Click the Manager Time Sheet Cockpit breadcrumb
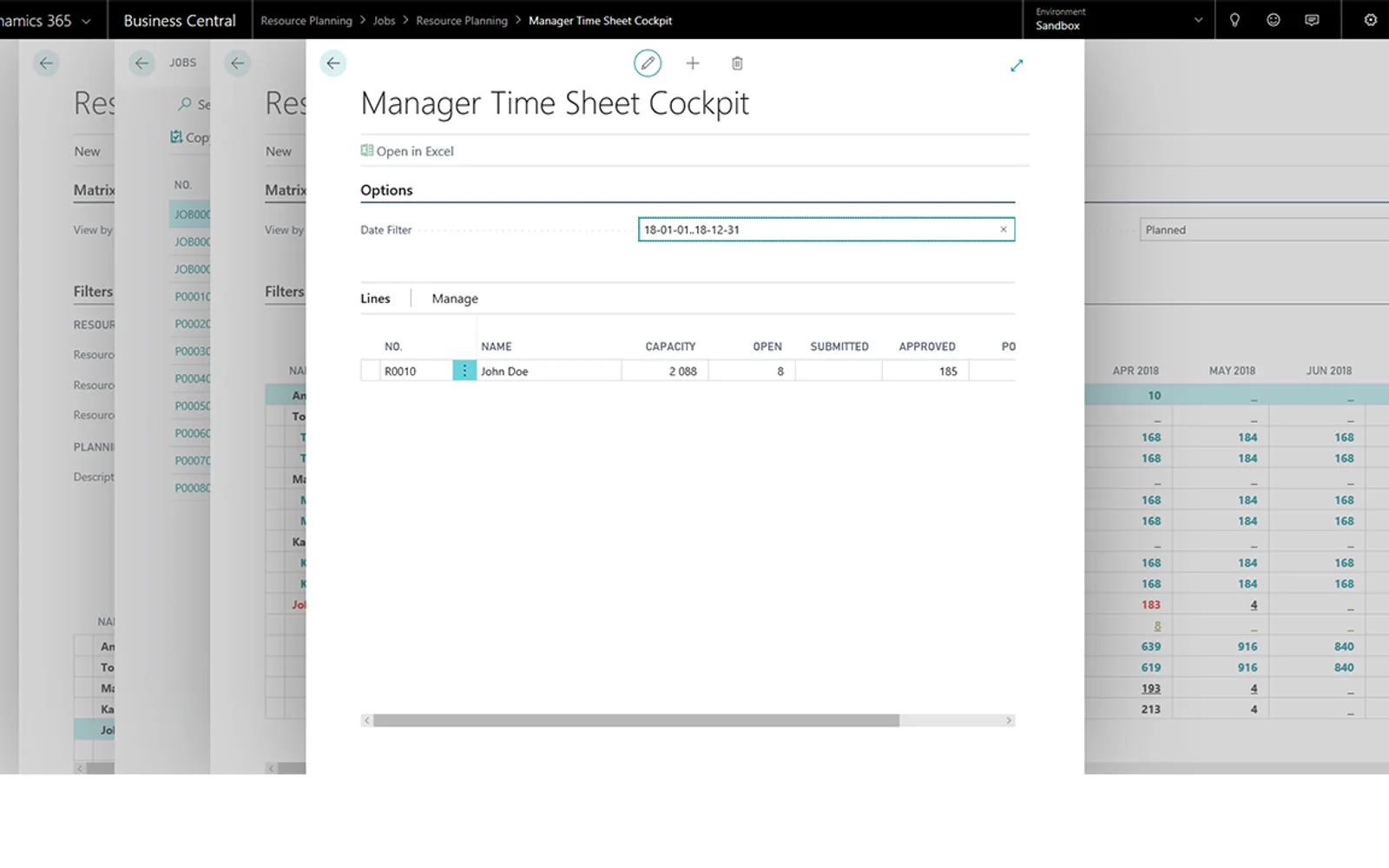The image size is (1389, 868). (600, 21)
